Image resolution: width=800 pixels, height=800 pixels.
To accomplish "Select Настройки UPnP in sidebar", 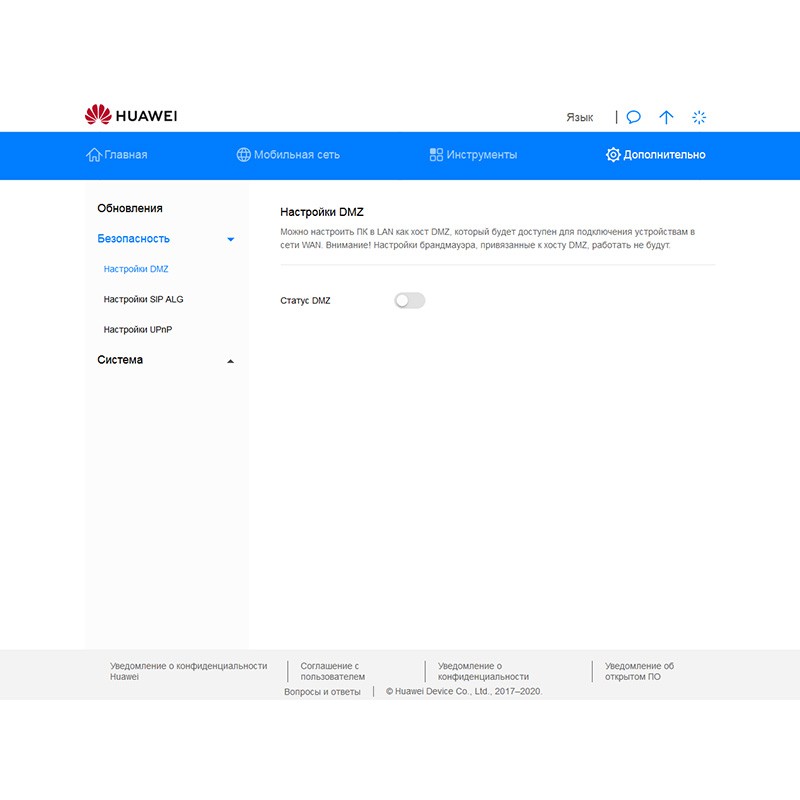I will click(138, 329).
